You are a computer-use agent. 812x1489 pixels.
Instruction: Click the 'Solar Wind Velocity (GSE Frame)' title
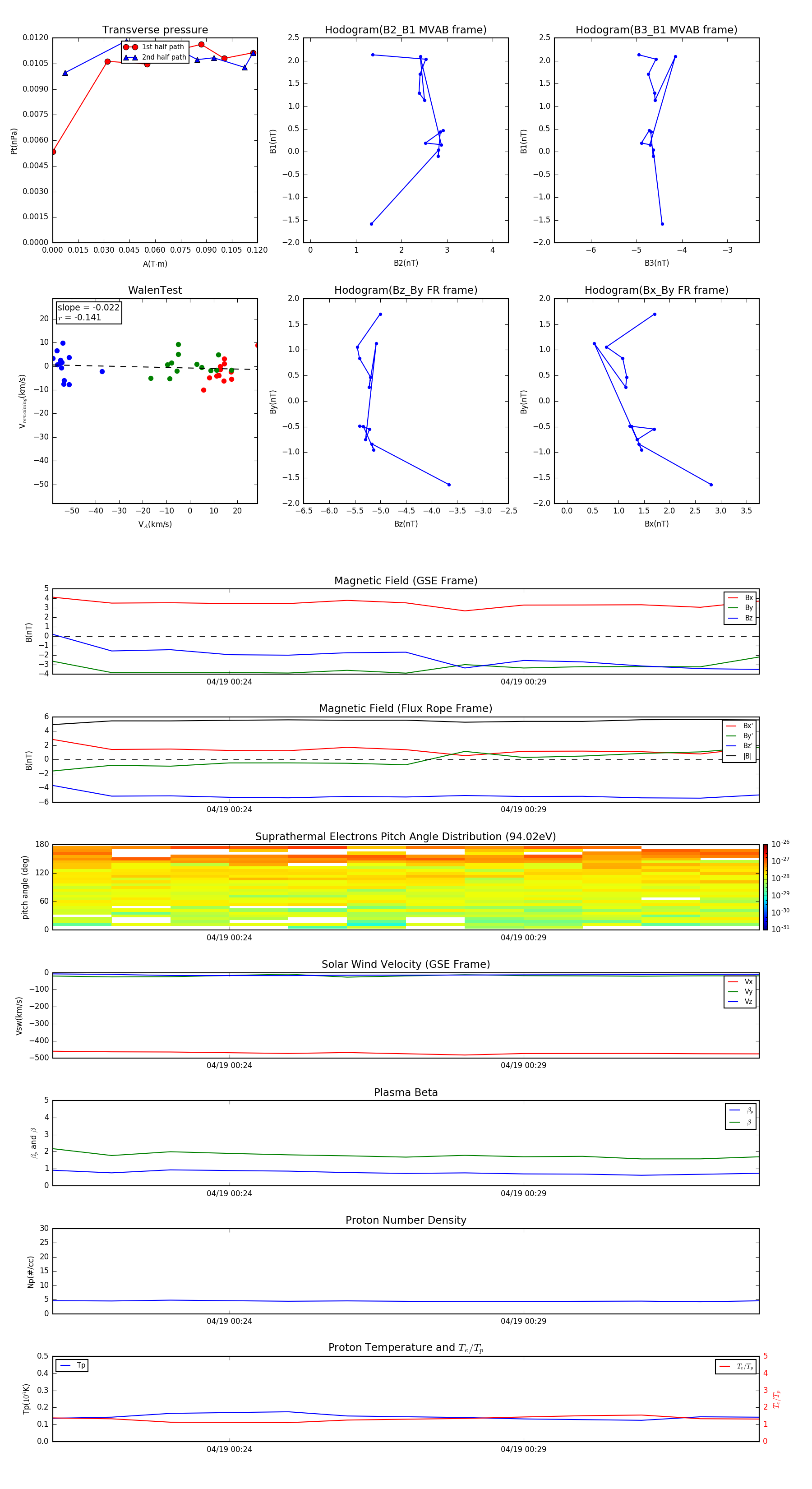point(406,965)
